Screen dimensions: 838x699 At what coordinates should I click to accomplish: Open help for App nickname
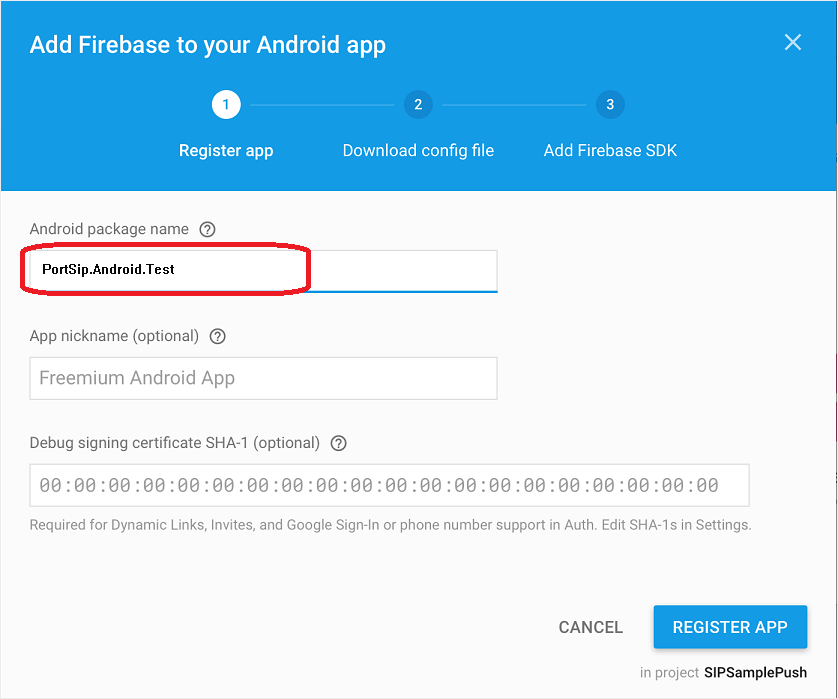(218, 336)
